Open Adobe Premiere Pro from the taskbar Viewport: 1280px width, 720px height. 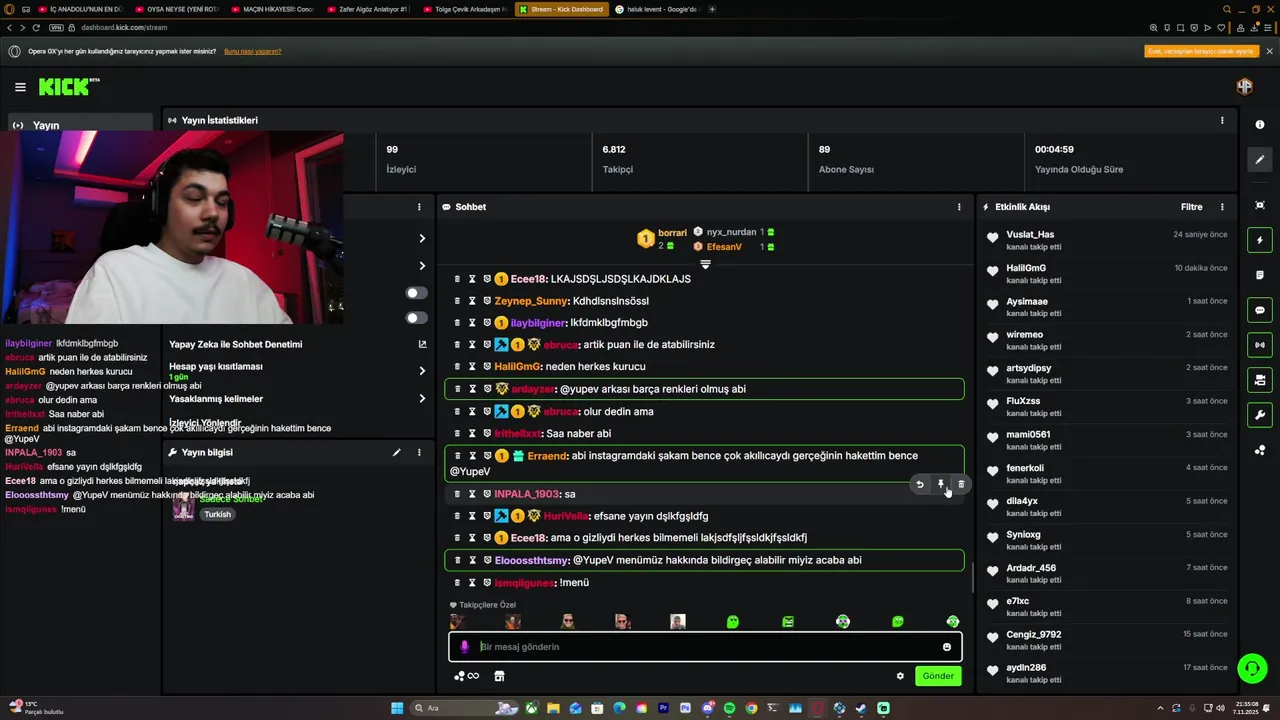(x=663, y=708)
